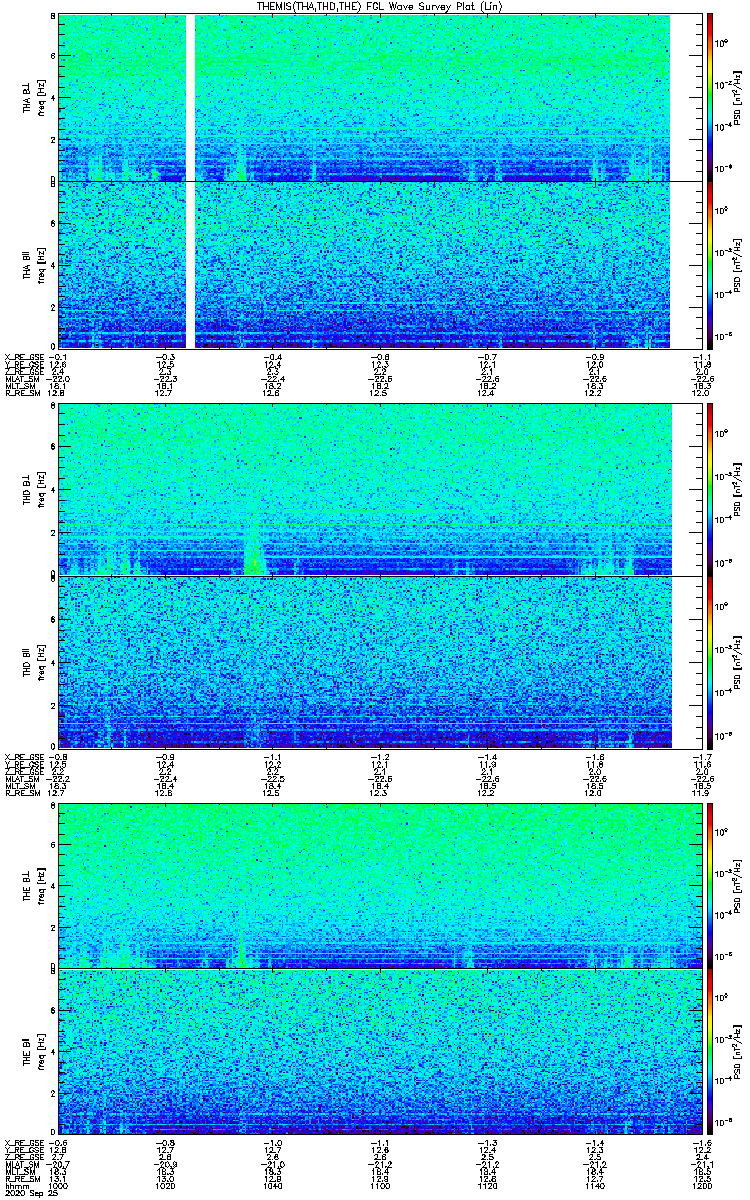Click PSD [nT²/Hz] label of THA B⊥ color bar
The image size is (750, 1200).
pos(736,96)
